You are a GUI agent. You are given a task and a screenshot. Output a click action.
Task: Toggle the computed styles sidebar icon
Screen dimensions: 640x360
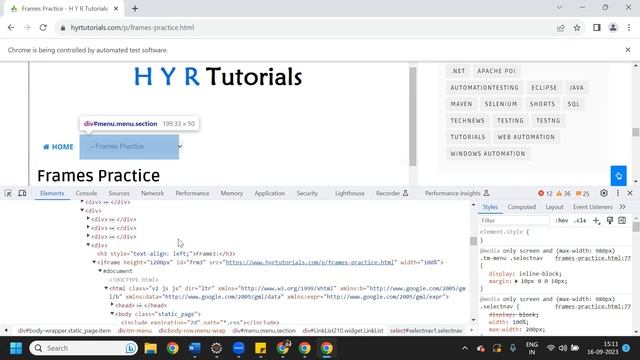622,220
